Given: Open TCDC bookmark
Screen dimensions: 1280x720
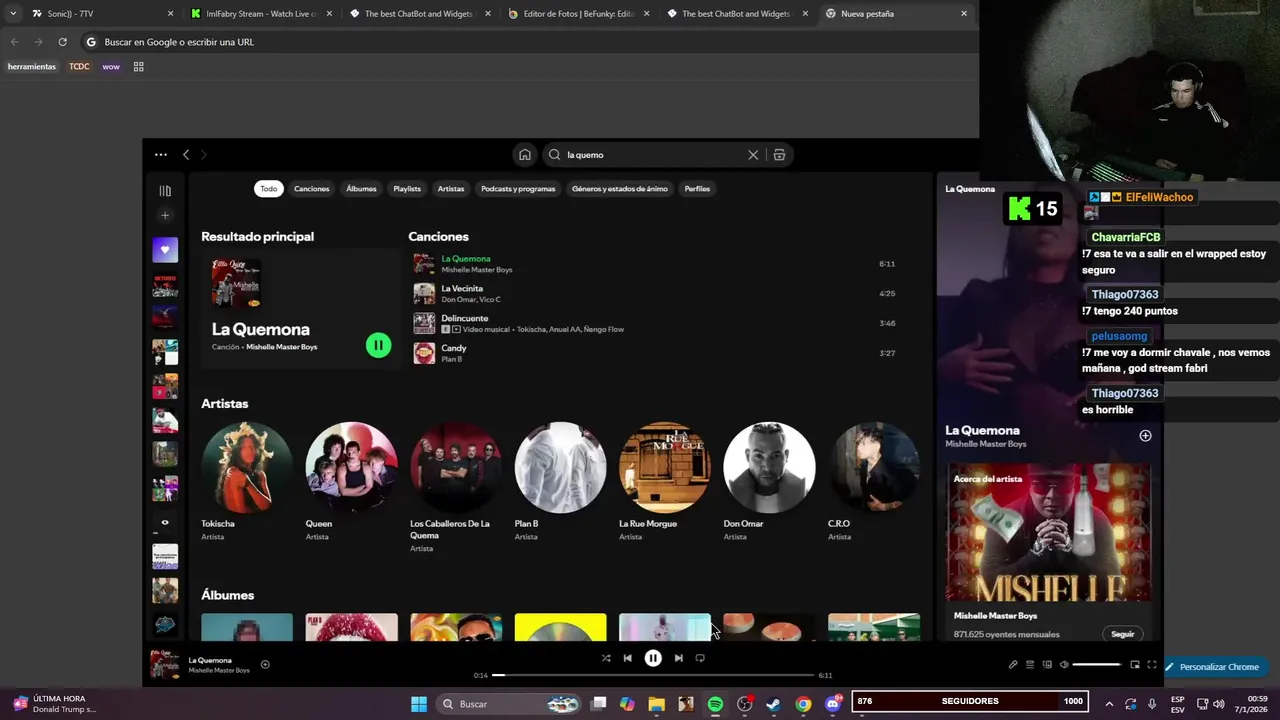Looking at the screenshot, I should click(79, 67).
